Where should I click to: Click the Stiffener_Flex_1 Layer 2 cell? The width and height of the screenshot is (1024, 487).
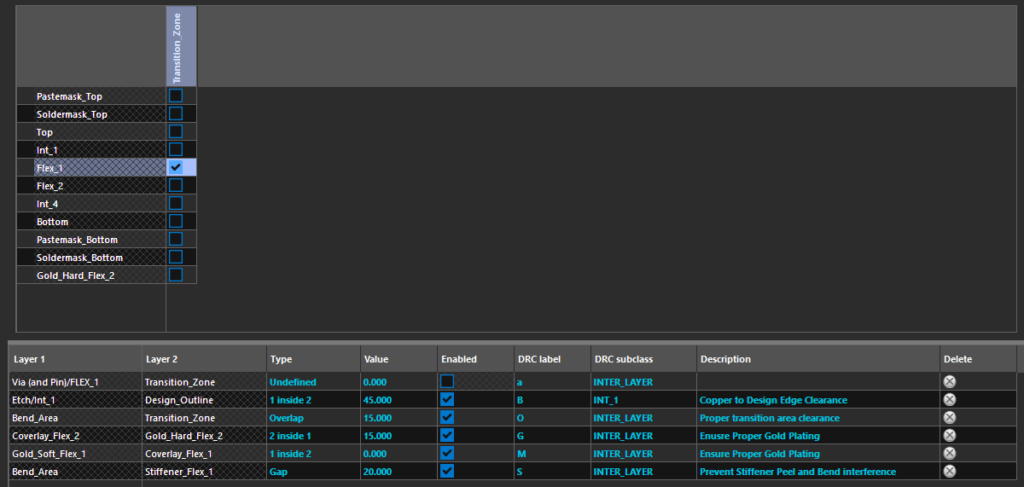[x=204, y=471]
